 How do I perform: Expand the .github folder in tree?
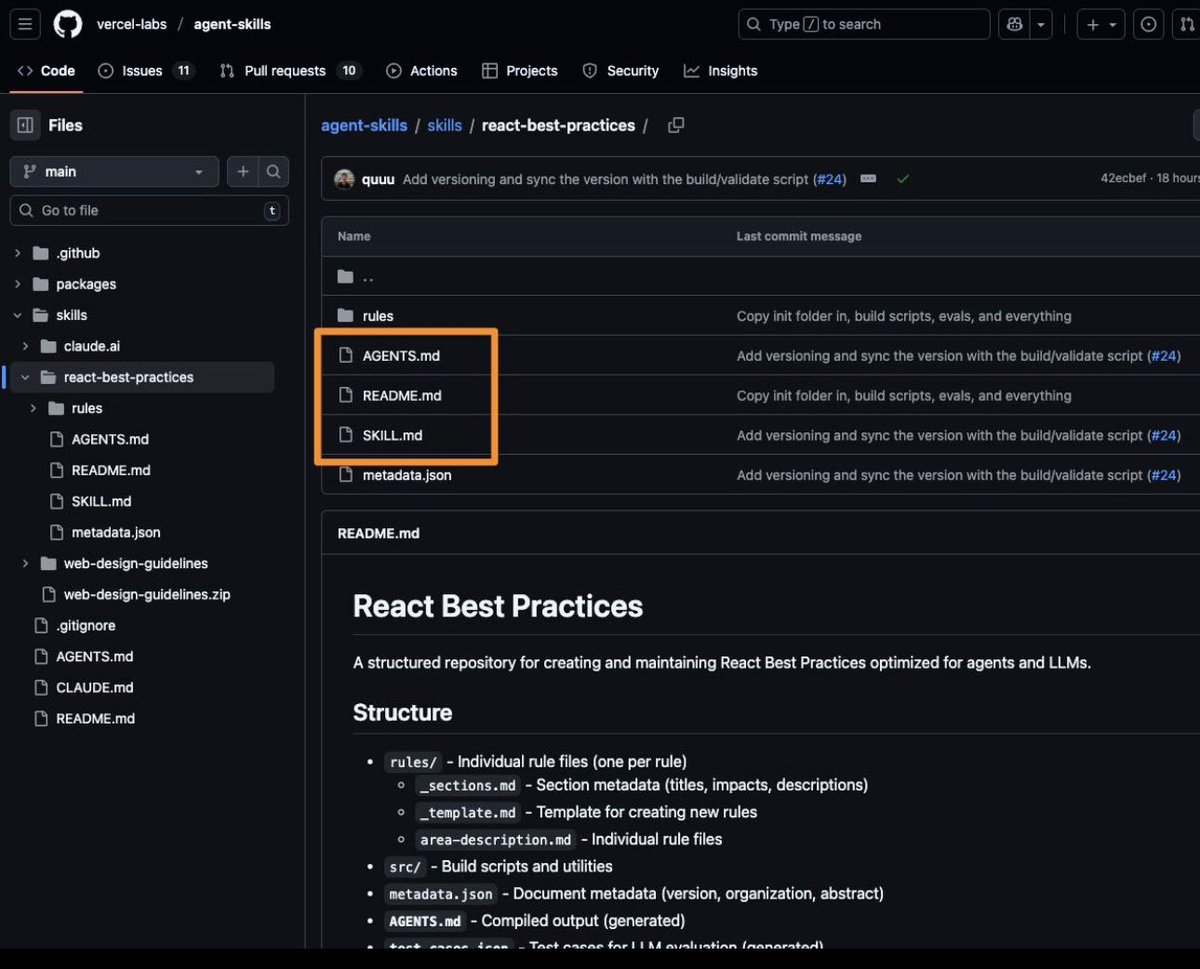[18, 253]
